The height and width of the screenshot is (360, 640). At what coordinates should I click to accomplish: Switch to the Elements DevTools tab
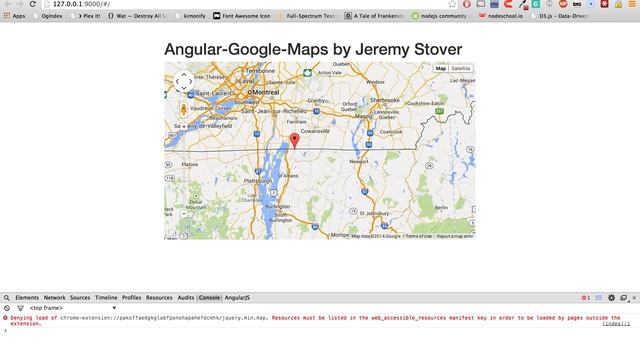[27, 298]
